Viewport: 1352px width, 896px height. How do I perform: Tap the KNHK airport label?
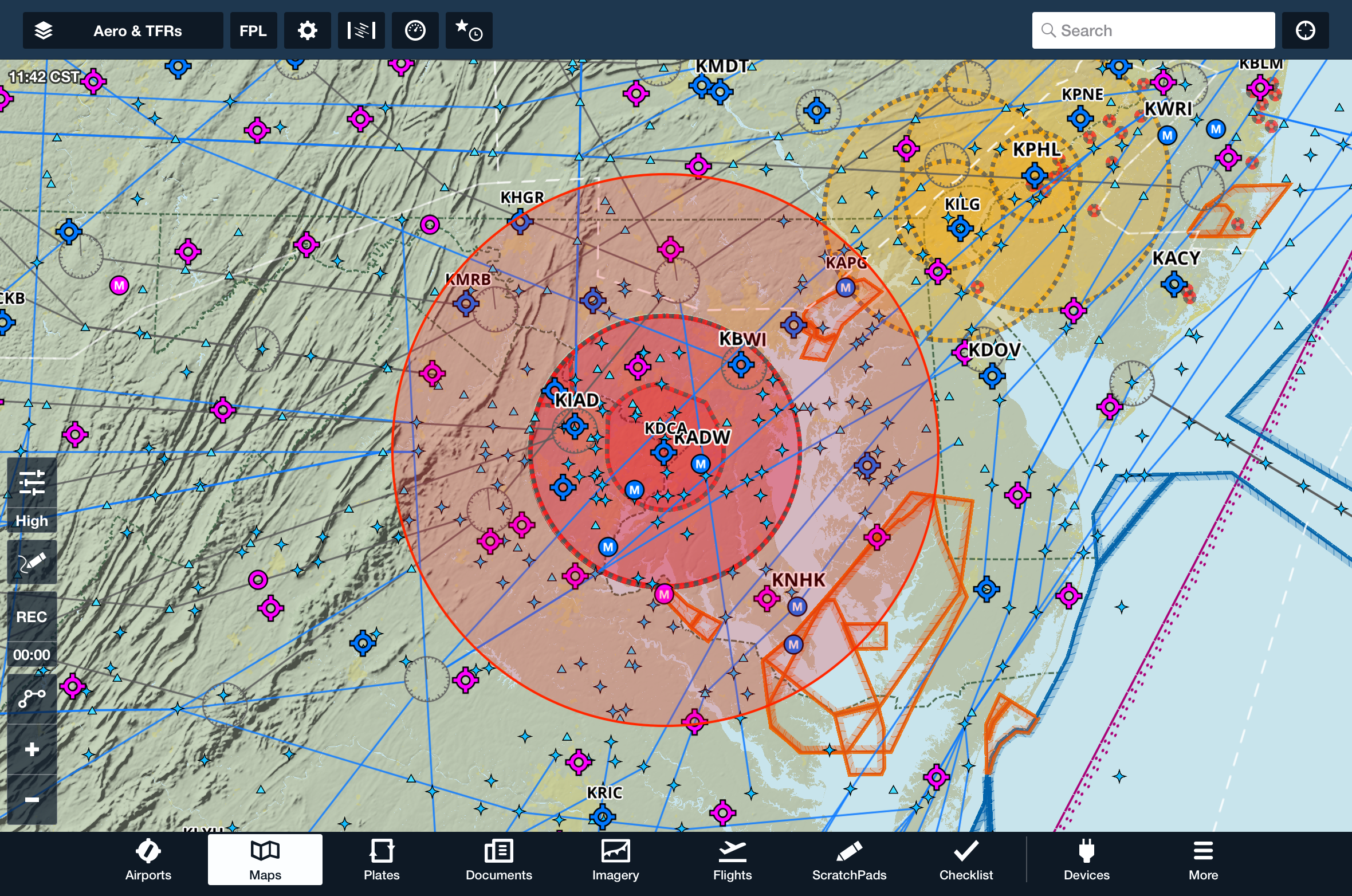pyautogui.click(x=799, y=580)
